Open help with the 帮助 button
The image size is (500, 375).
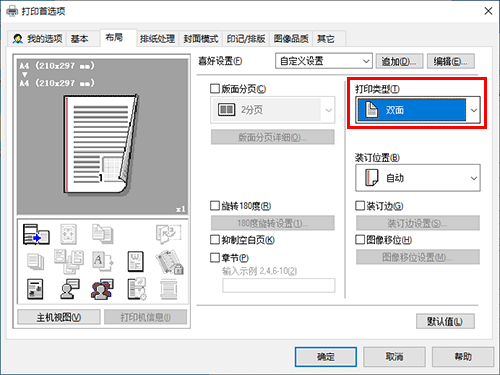point(463,357)
